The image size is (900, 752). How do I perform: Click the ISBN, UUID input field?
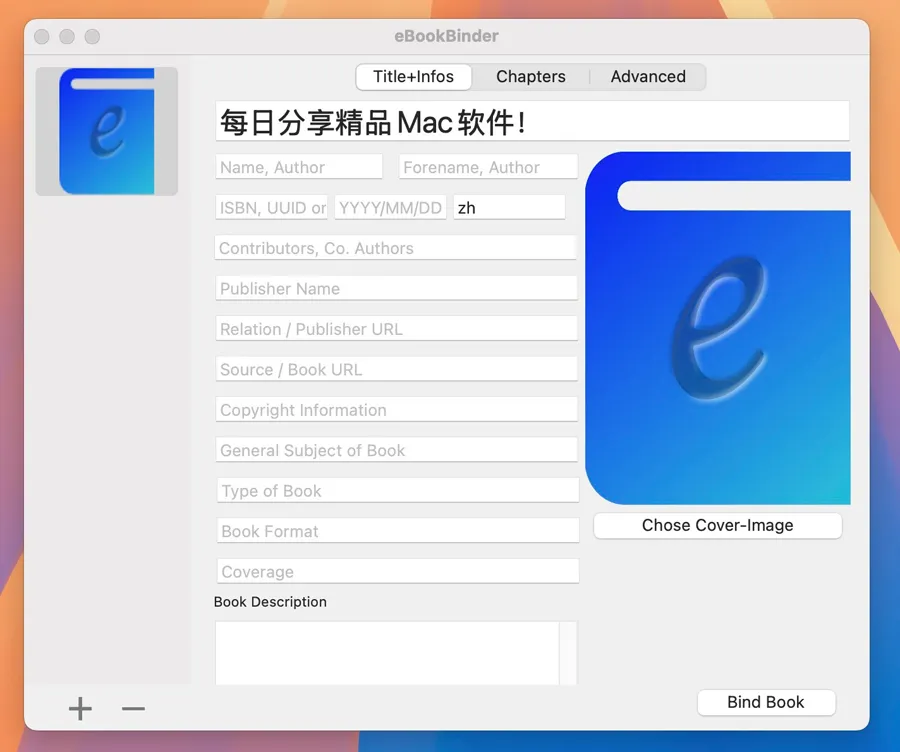pos(272,208)
